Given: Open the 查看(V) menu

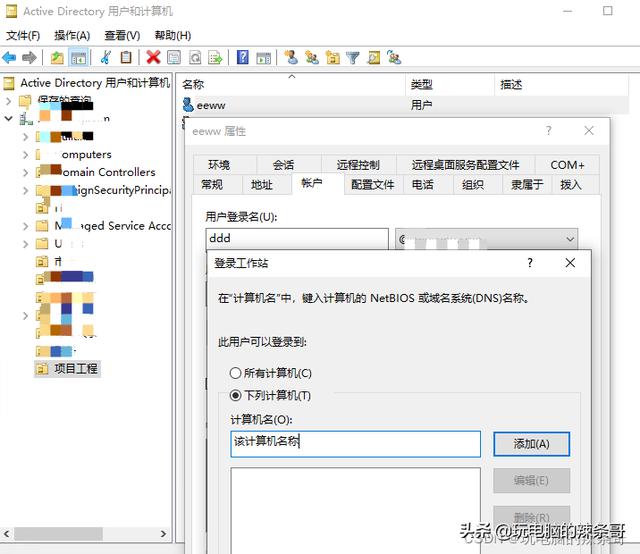Looking at the screenshot, I should click(x=122, y=36).
